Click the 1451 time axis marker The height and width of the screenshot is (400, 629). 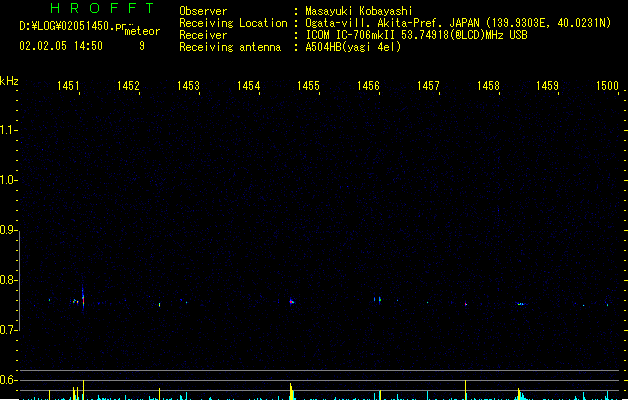(x=69, y=85)
